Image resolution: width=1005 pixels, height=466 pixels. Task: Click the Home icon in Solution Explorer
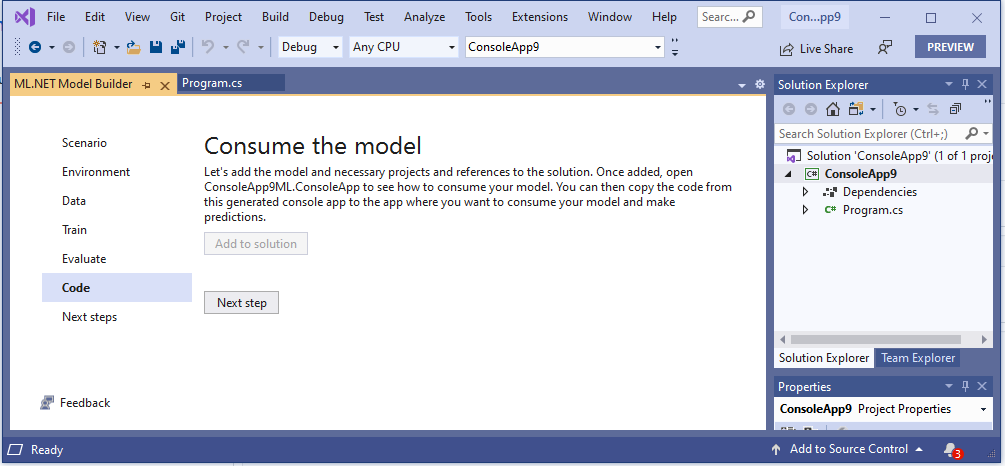pyautogui.click(x=832, y=110)
